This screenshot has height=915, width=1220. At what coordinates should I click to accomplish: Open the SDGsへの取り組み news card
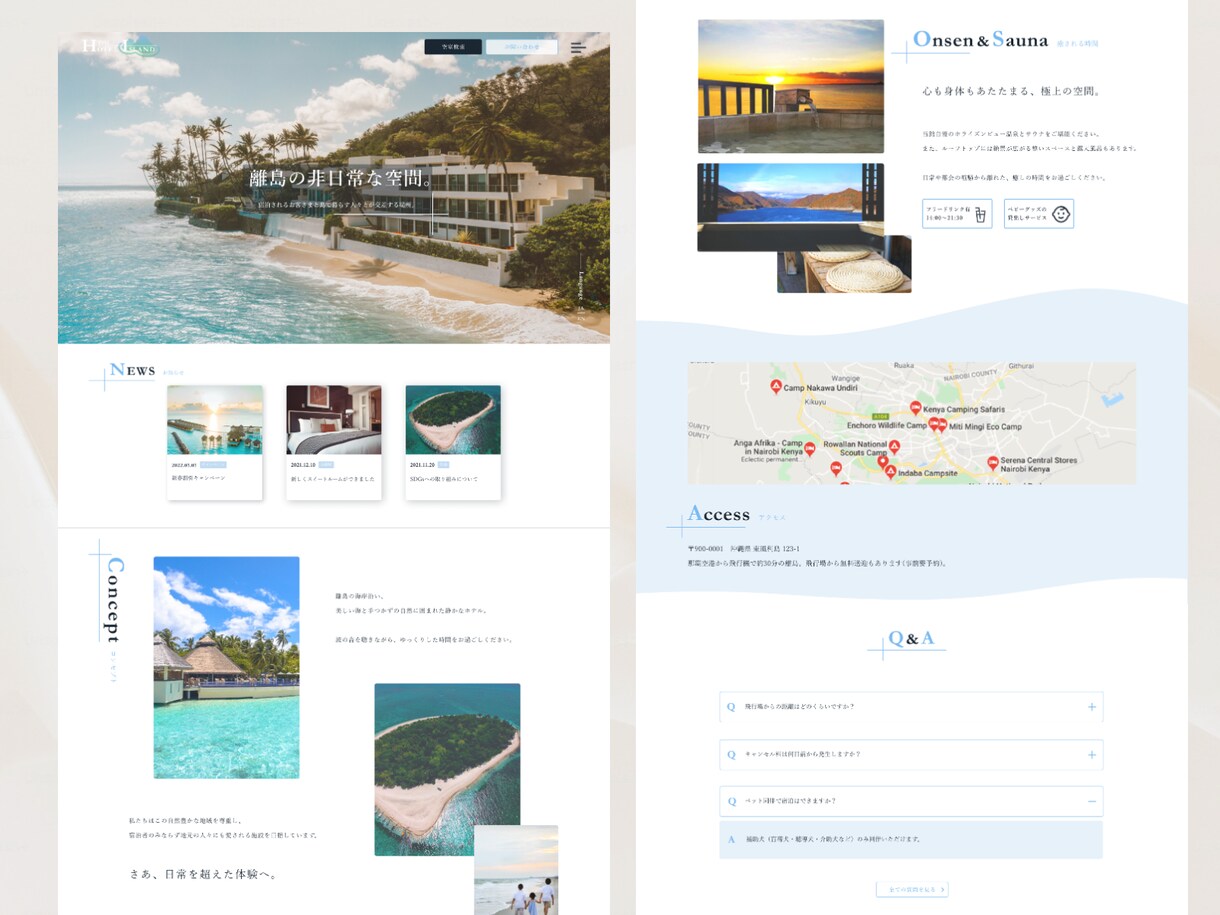[453, 442]
